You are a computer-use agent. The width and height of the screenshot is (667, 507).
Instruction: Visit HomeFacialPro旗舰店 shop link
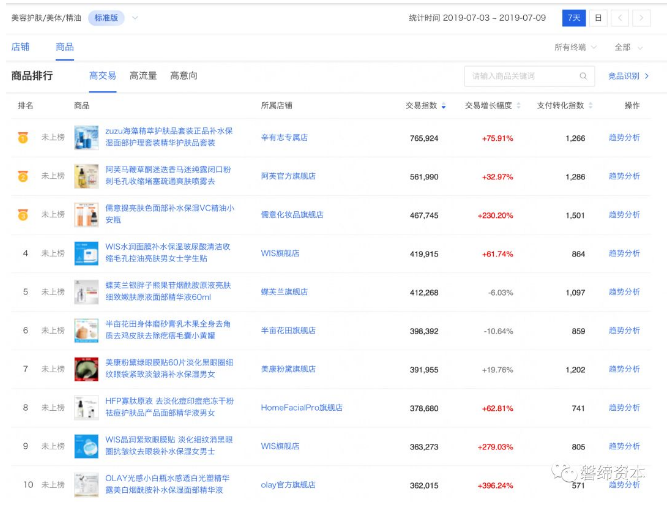point(302,408)
